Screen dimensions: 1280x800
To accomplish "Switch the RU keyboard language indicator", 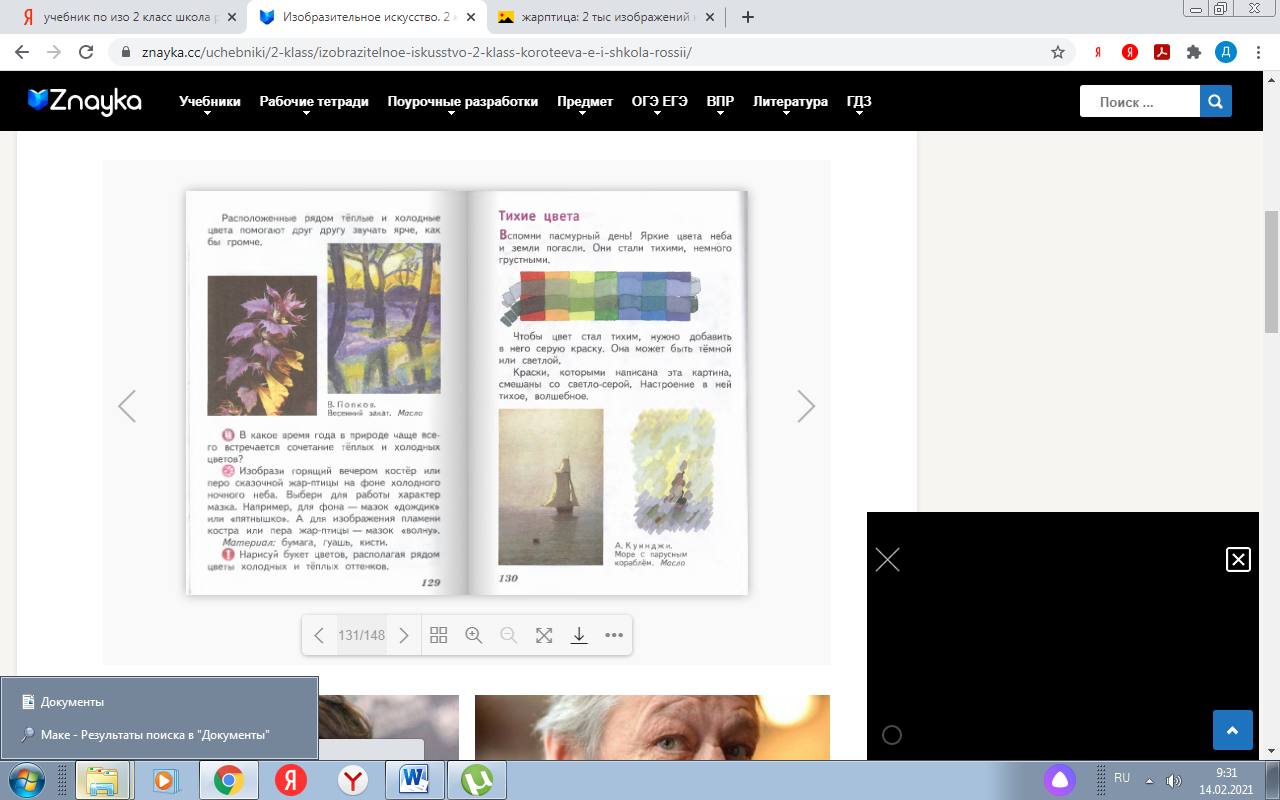I will [1121, 778].
